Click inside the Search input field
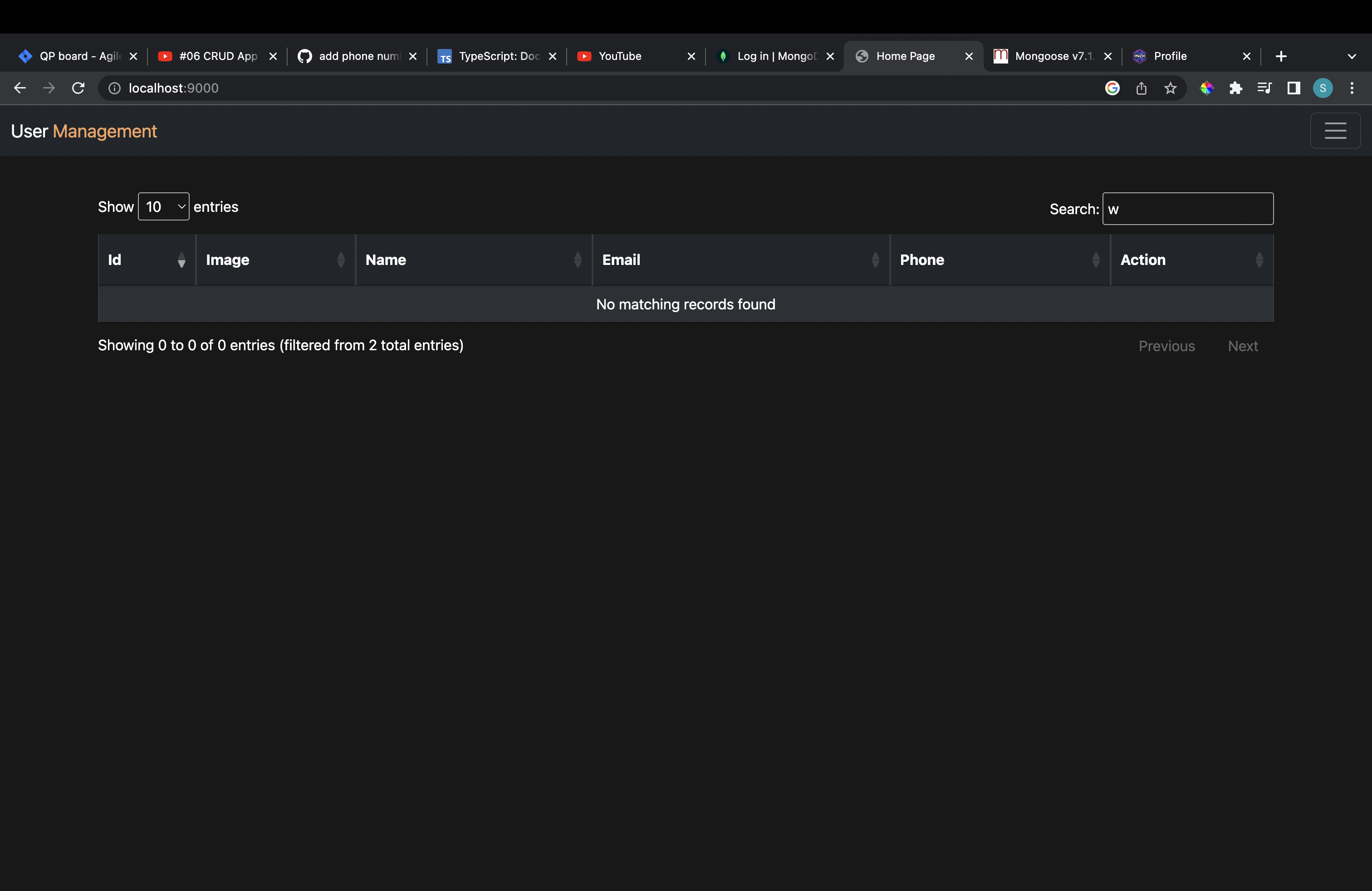This screenshot has height=891, width=1372. pos(1187,209)
